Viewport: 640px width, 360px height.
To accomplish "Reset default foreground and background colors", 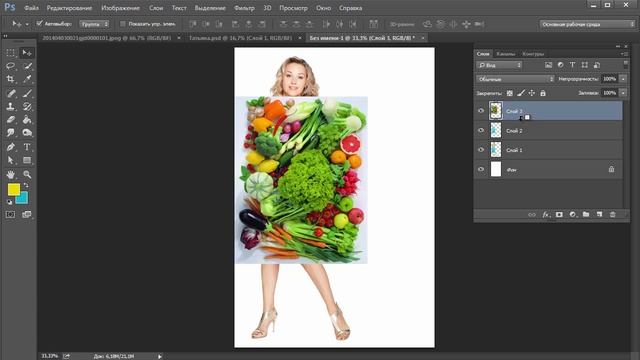I will click(x=10, y=202).
